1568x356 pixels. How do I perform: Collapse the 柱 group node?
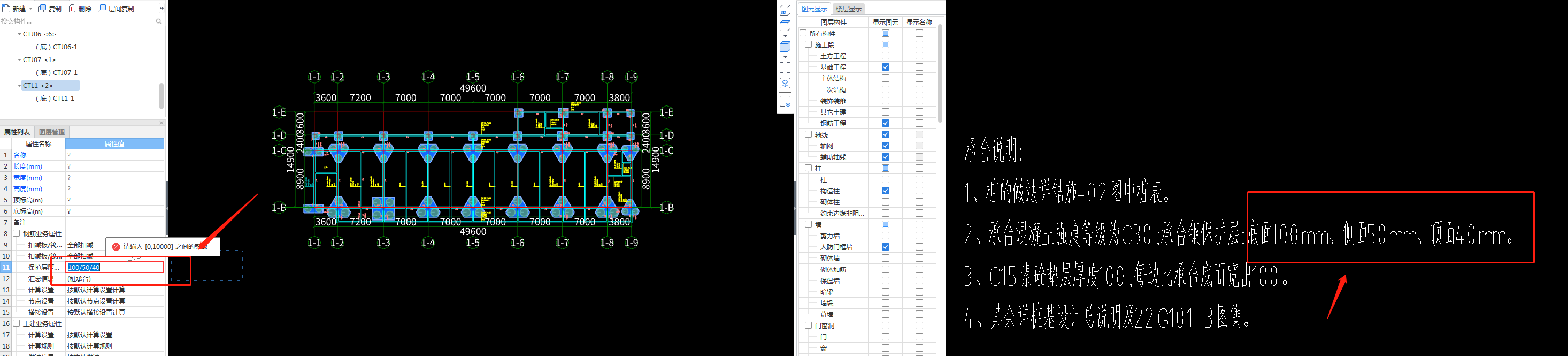coord(809,168)
